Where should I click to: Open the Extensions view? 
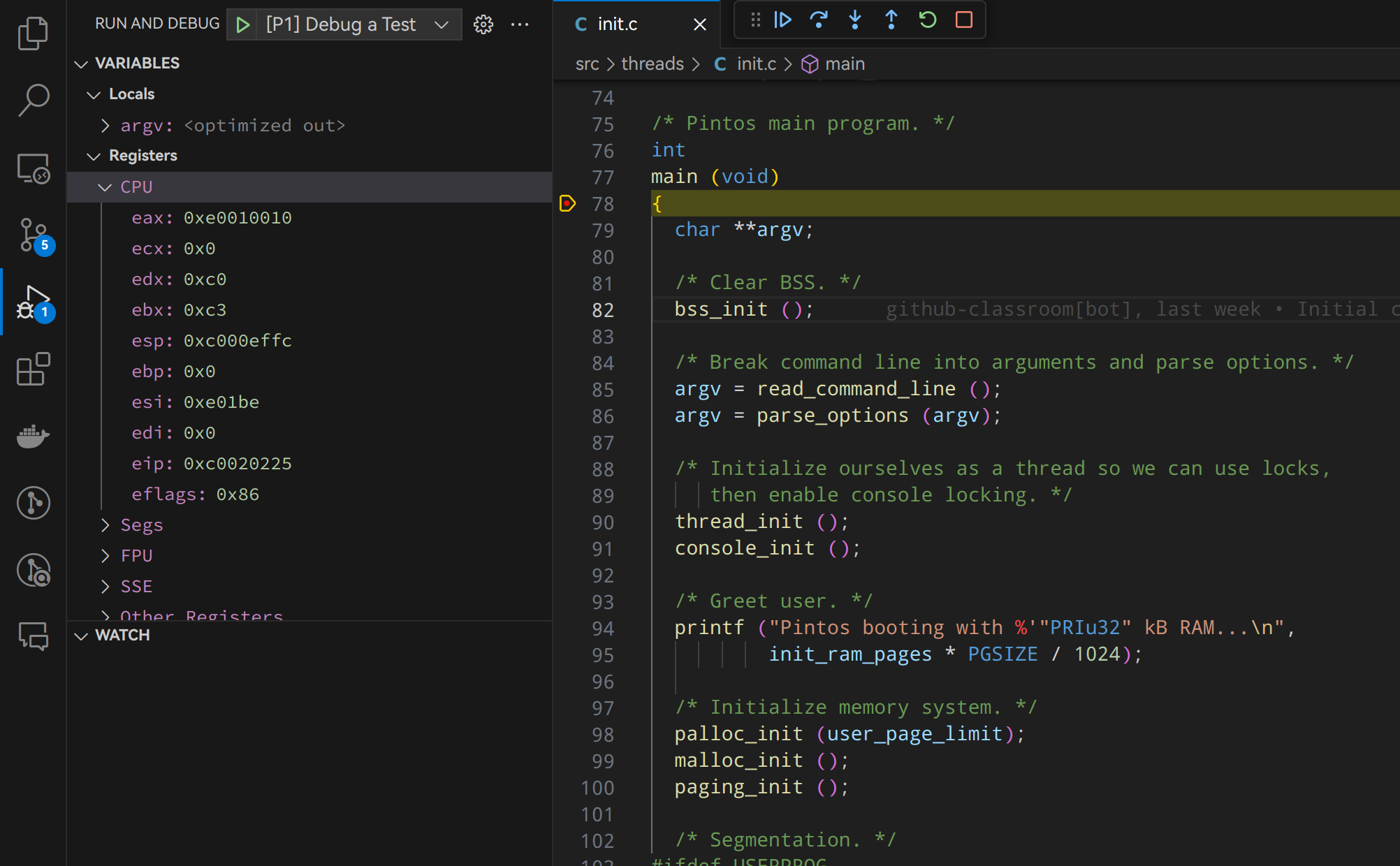point(33,369)
